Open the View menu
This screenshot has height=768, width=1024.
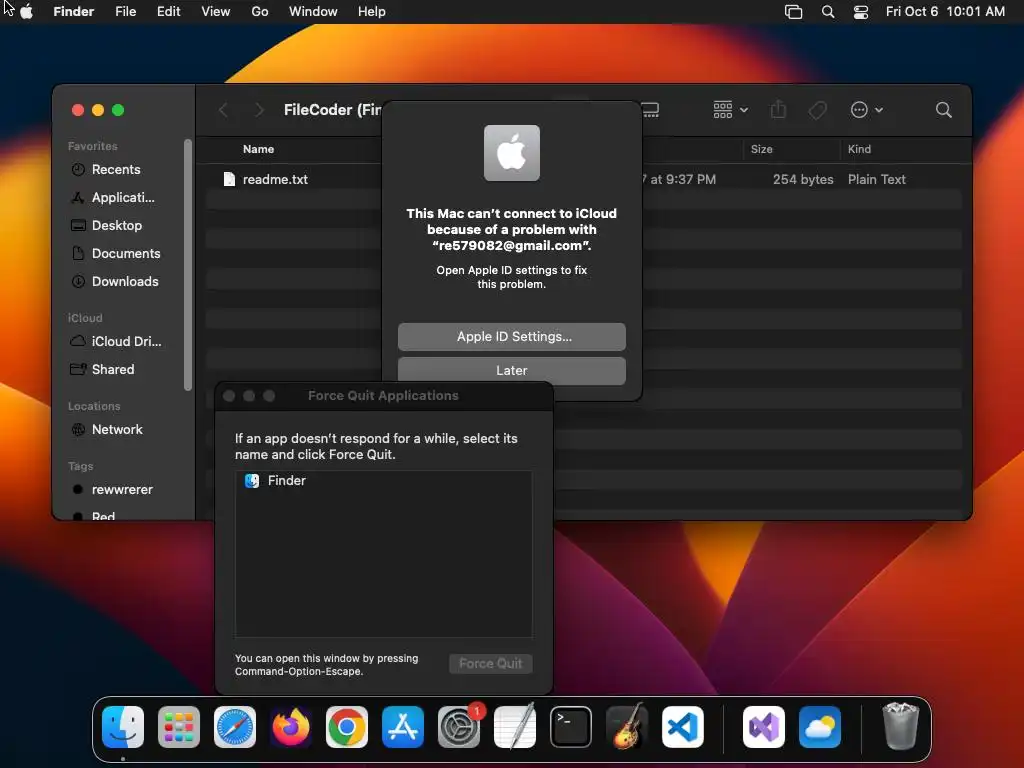pos(216,12)
